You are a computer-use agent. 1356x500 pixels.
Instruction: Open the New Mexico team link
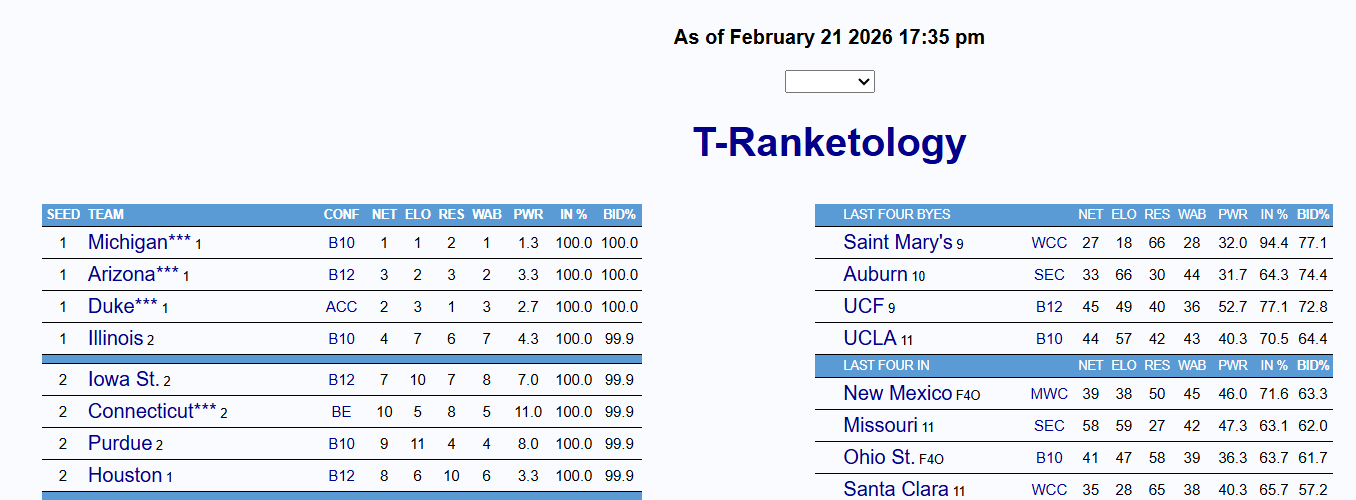[898, 393]
